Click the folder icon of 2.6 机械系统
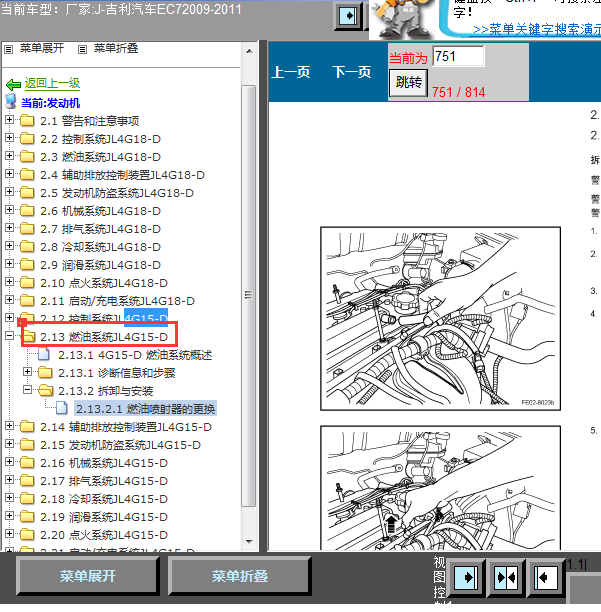The height and width of the screenshot is (612, 601). (x=27, y=211)
